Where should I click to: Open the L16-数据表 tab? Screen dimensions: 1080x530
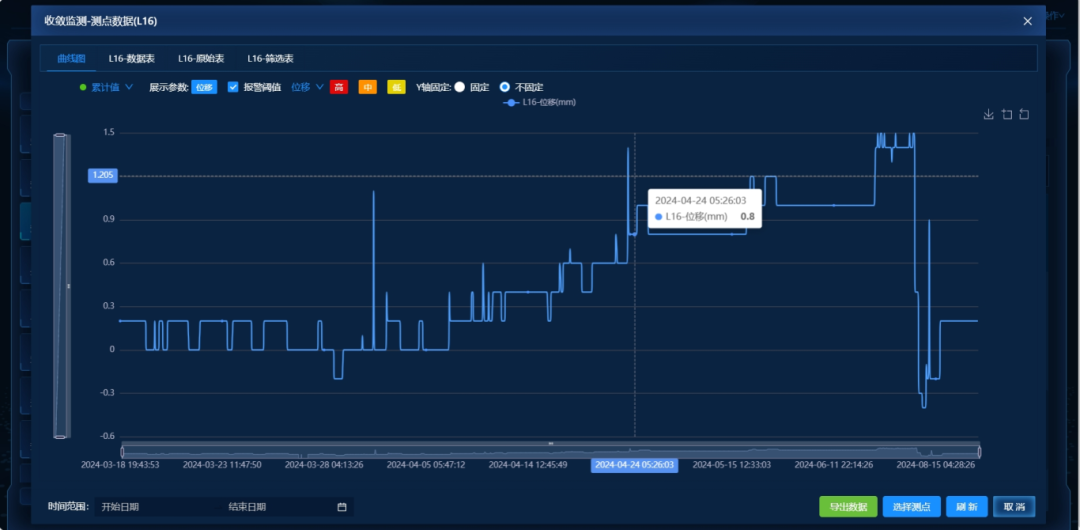pos(132,59)
